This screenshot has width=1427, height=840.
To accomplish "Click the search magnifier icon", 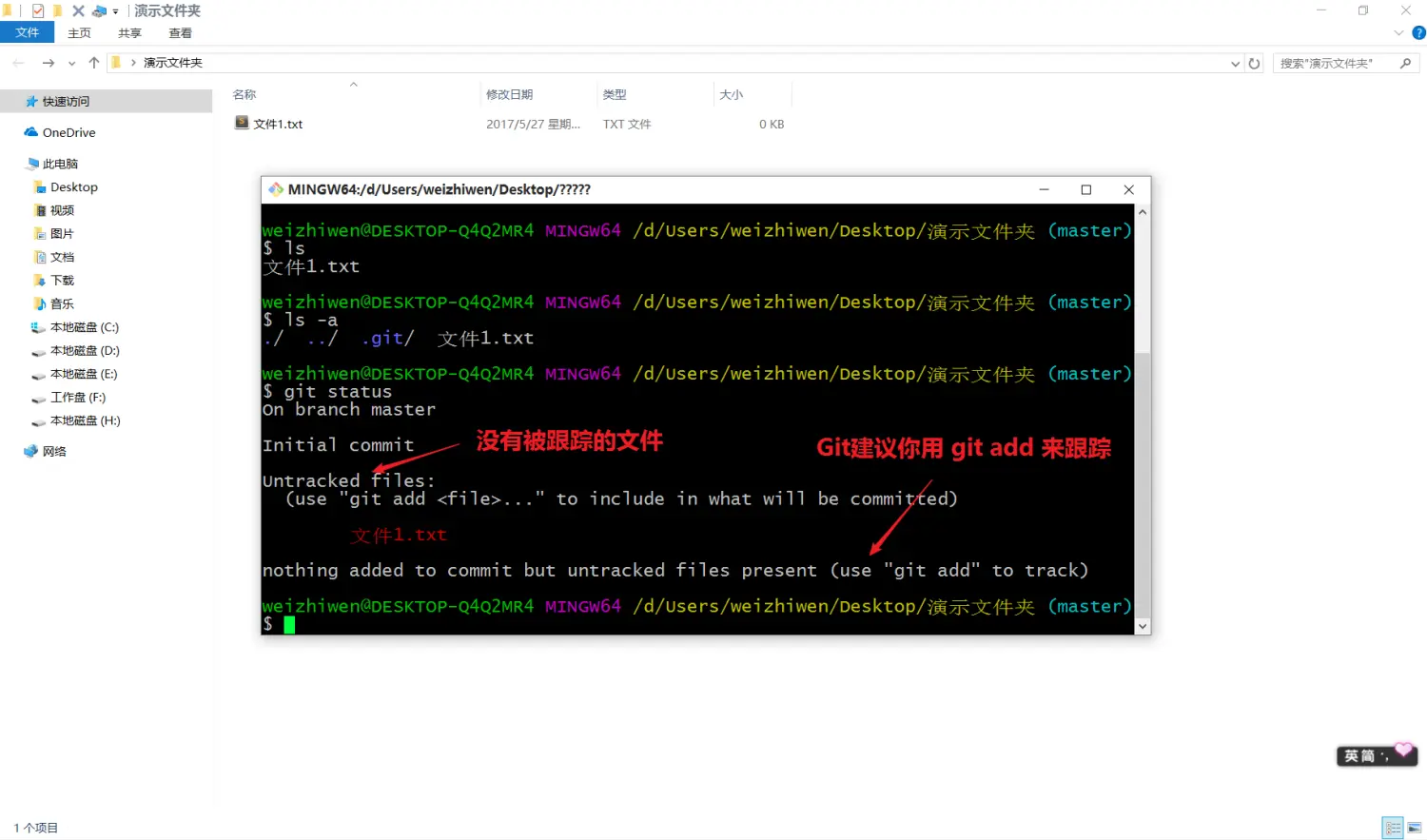I will (x=1406, y=64).
